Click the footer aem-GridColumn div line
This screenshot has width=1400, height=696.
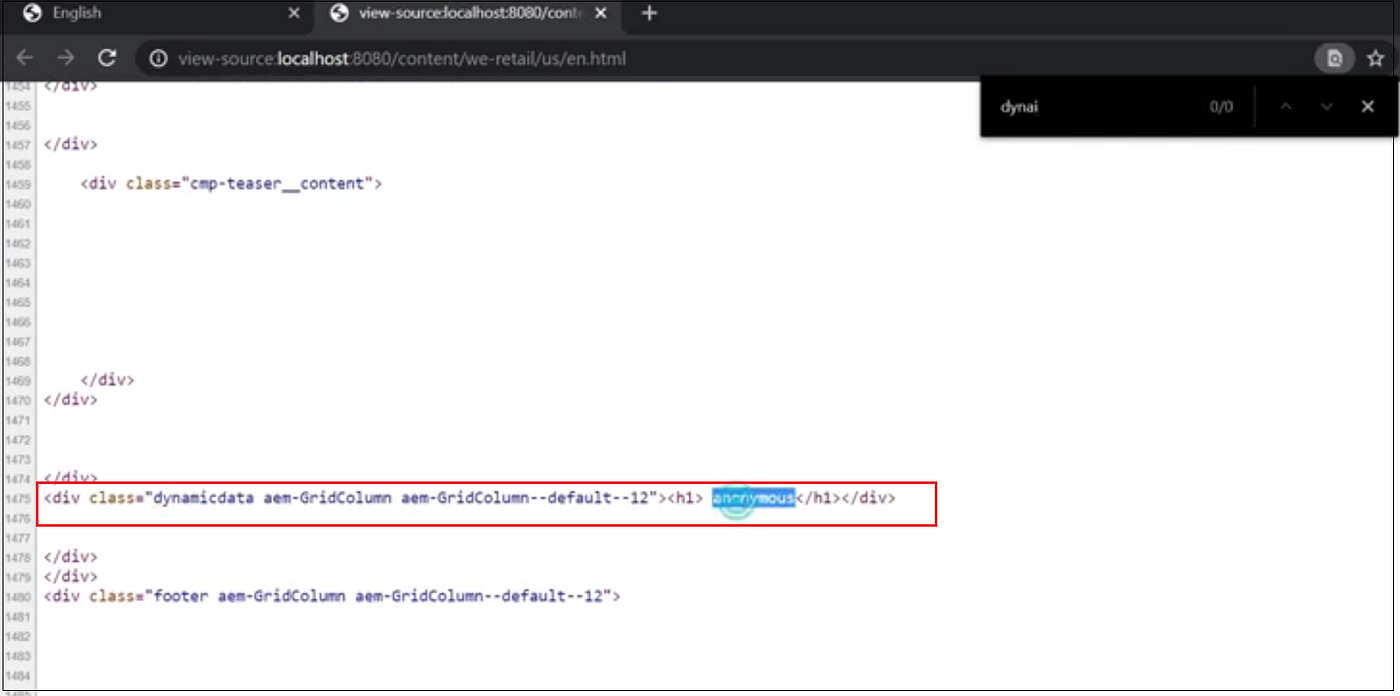click(x=333, y=596)
